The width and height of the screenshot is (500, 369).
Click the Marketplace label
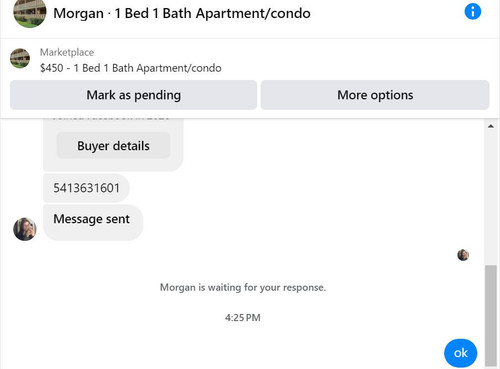point(67,52)
